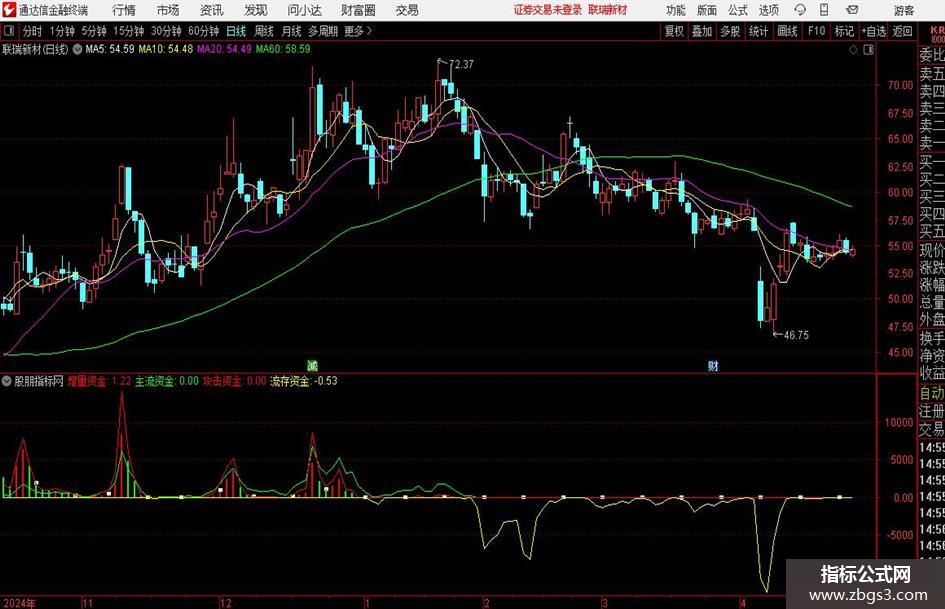945x609 pixels.
Task: Click the green marker icon below the K-line chart
Action: pos(312,366)
